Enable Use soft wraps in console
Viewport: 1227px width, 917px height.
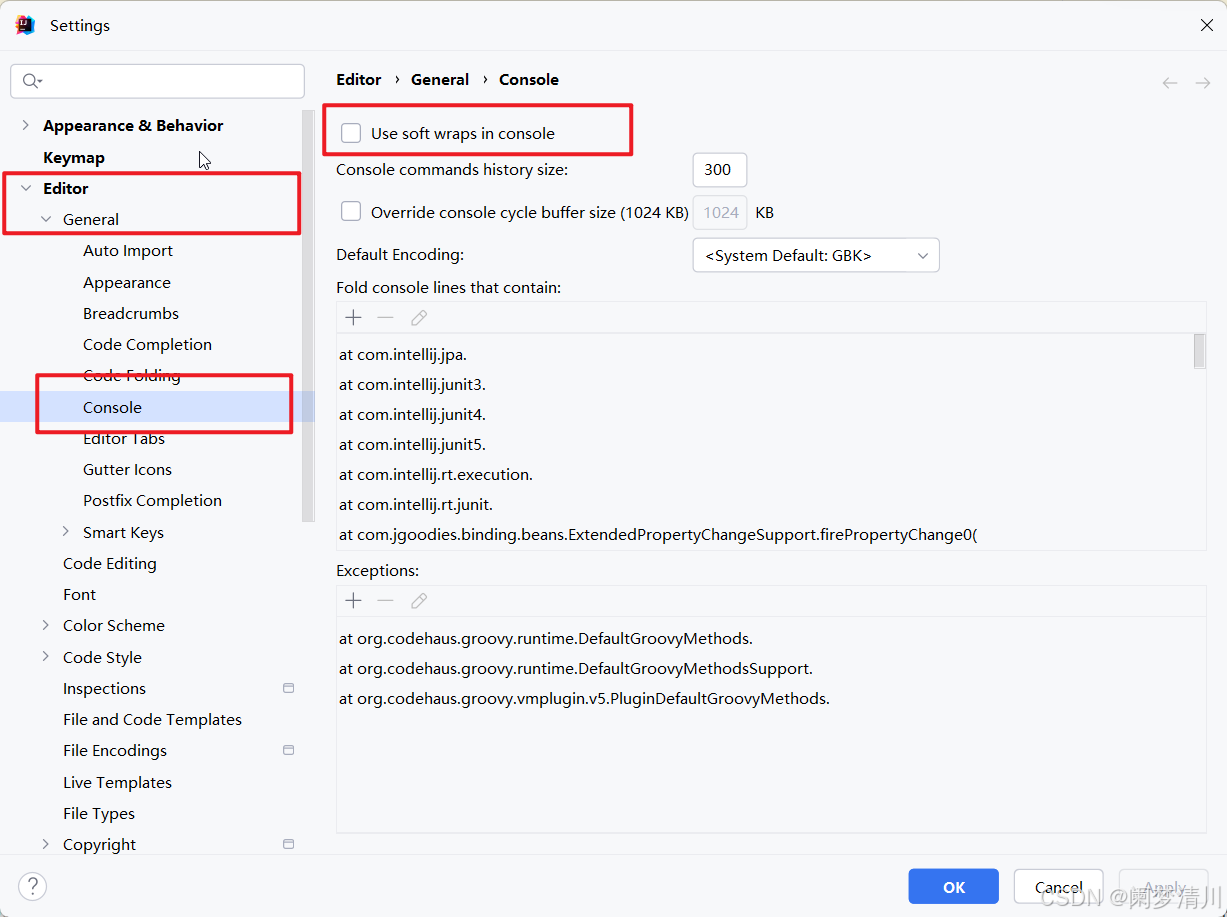click(x=351, y=133)
